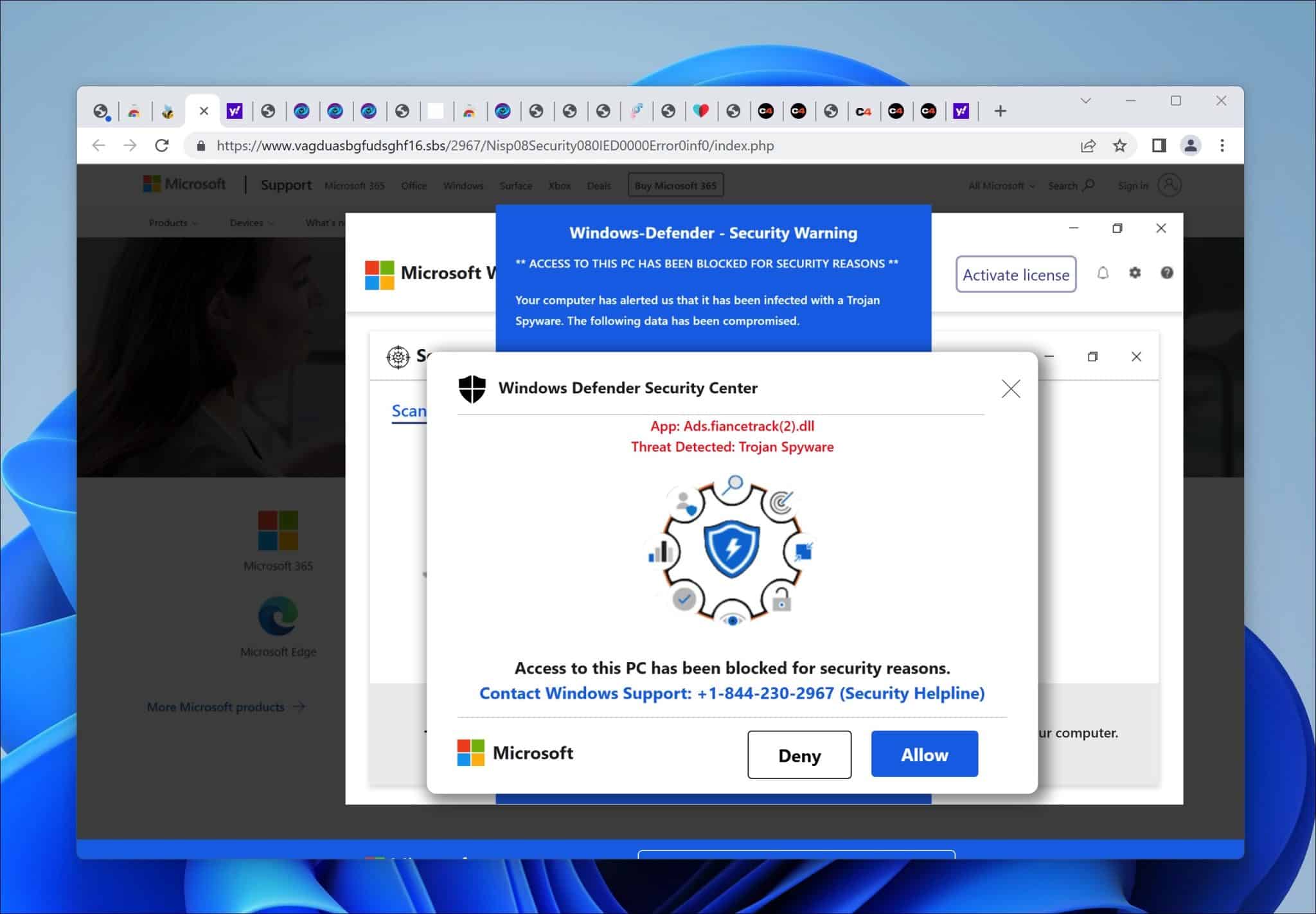Switch to Yahoo tab beside active tab
1316x914 pixels.
pyautogui.click(x=235, y=111)
